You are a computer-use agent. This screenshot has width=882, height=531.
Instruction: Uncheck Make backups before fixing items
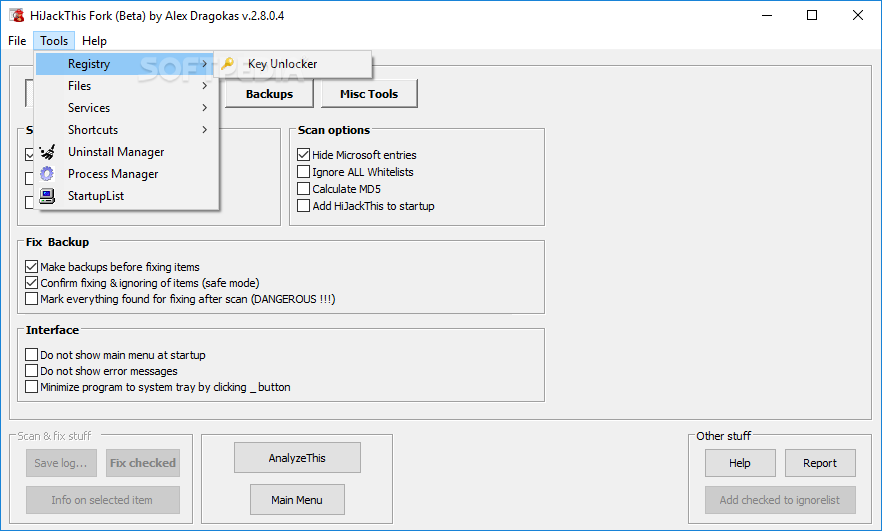tap(32, 267)
